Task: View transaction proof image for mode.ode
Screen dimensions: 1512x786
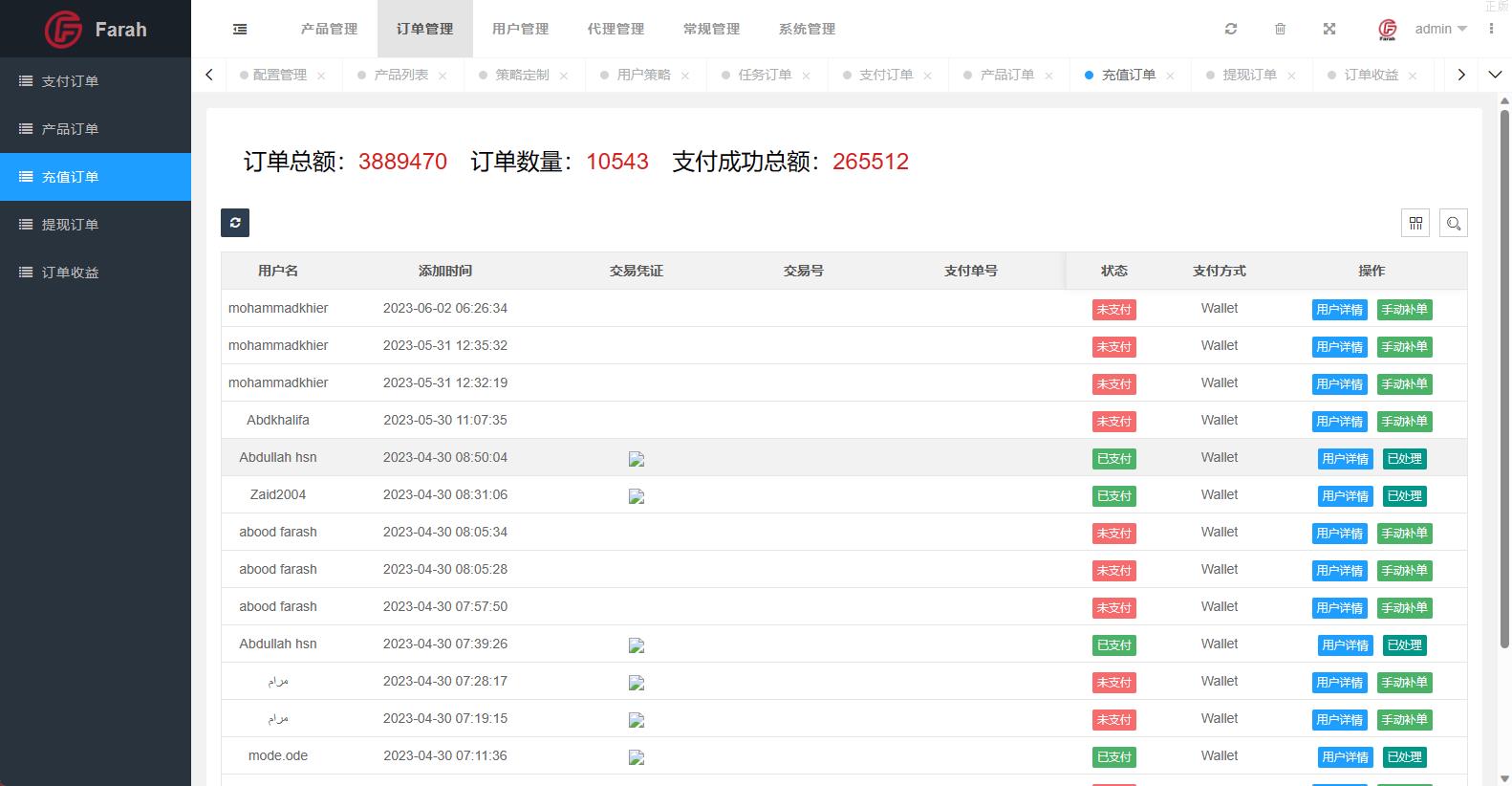Action: click(x=637, y=757)
